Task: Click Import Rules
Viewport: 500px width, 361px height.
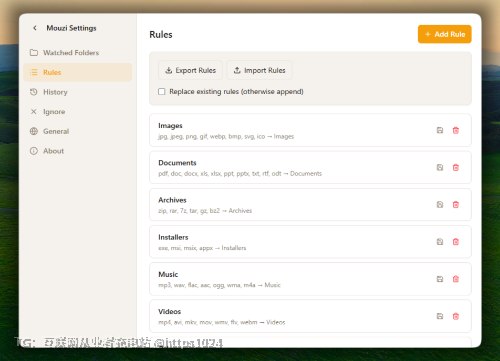Action: tap(259, 70)
